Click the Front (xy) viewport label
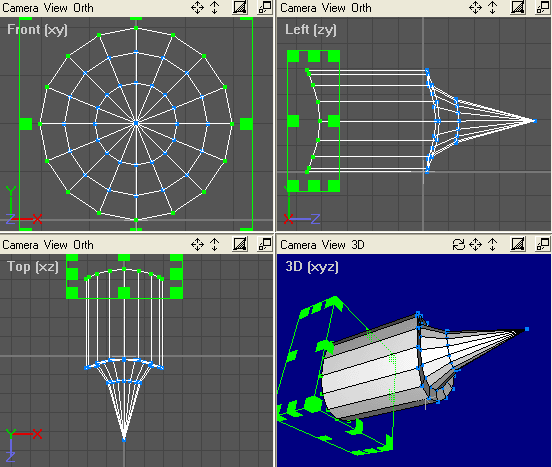The width and height of the screenshot is (552, 467). (x=37, y=30)
